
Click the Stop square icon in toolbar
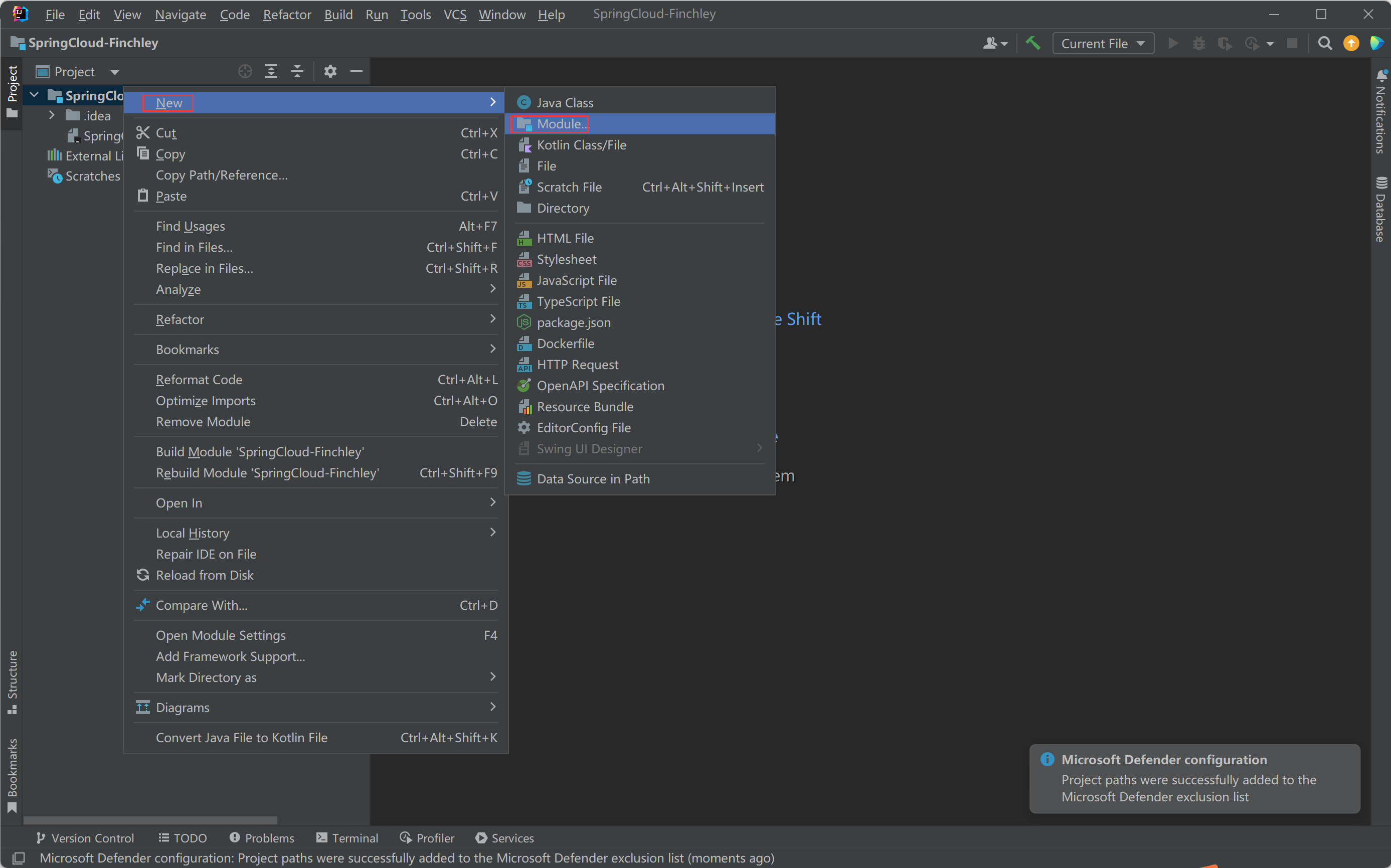tap(1292, 44)
